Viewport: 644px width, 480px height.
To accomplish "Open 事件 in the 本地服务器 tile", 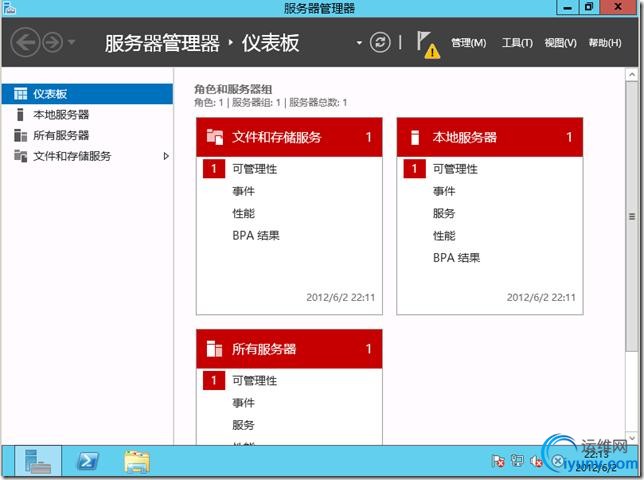I will (x=444, y=191).
